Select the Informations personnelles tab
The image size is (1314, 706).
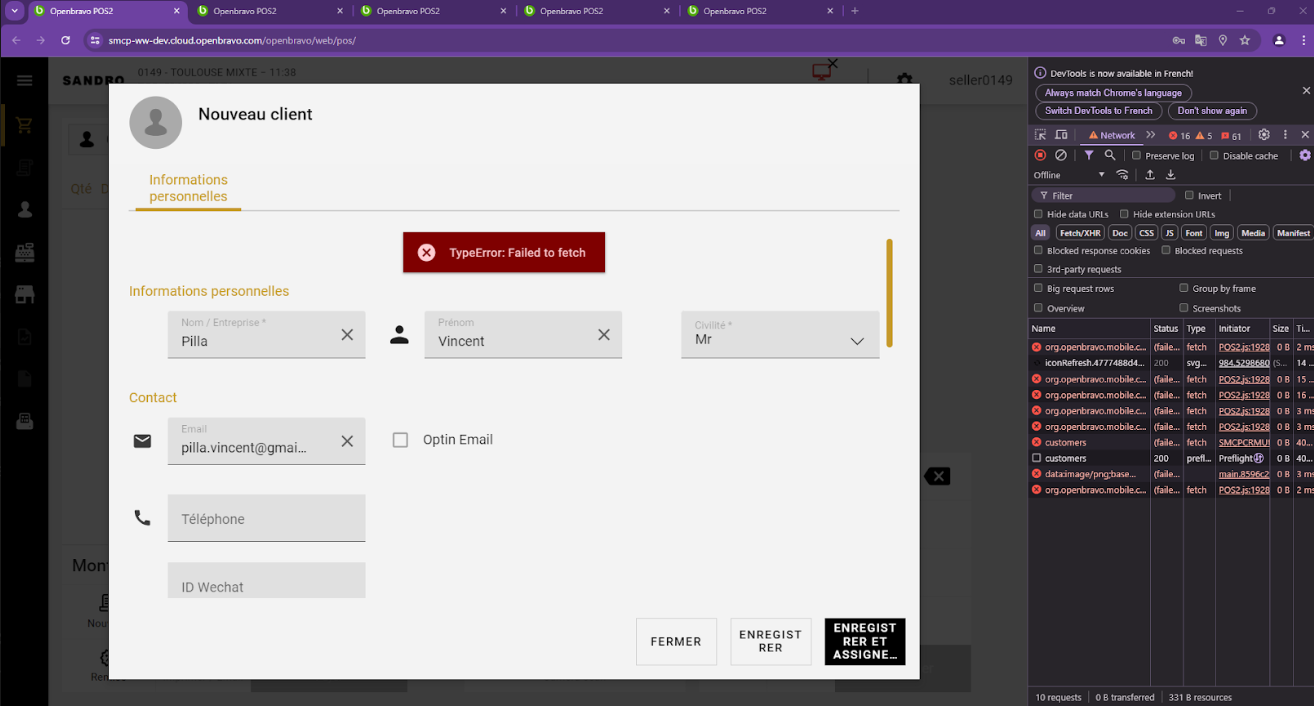[x=188, y=188]
